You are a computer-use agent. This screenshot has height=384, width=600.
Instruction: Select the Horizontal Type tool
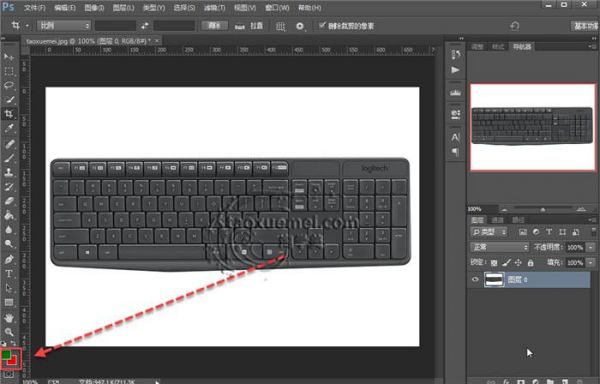pyautogui.click(x=9, y=273)
